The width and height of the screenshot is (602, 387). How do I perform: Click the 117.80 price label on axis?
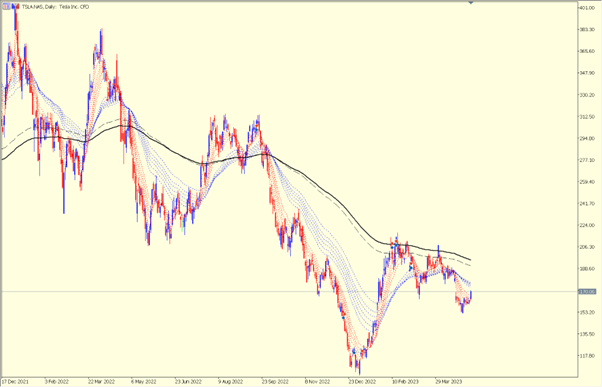coord(587,356)
